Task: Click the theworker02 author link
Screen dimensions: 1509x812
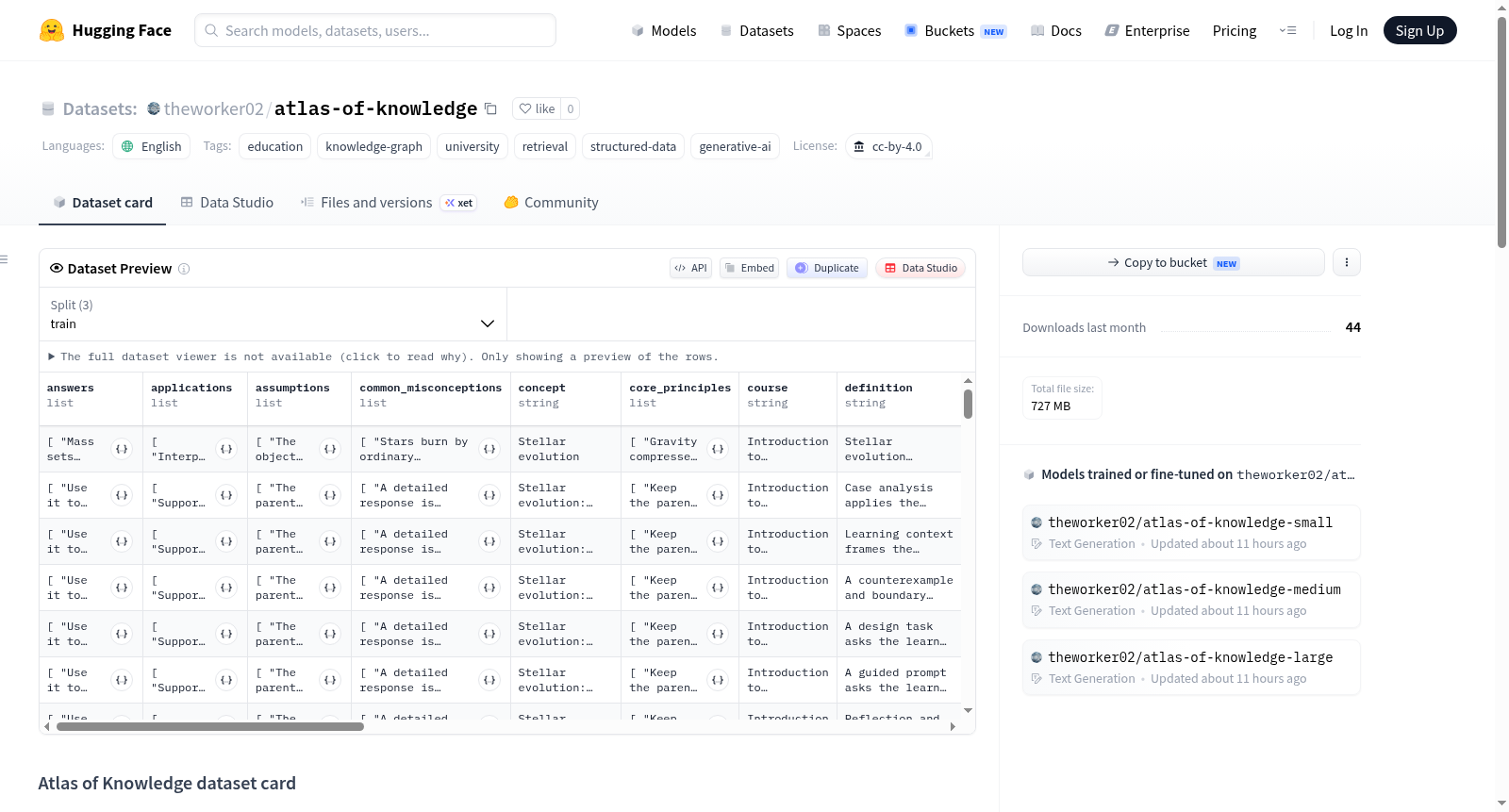Action: click(214, 108)
